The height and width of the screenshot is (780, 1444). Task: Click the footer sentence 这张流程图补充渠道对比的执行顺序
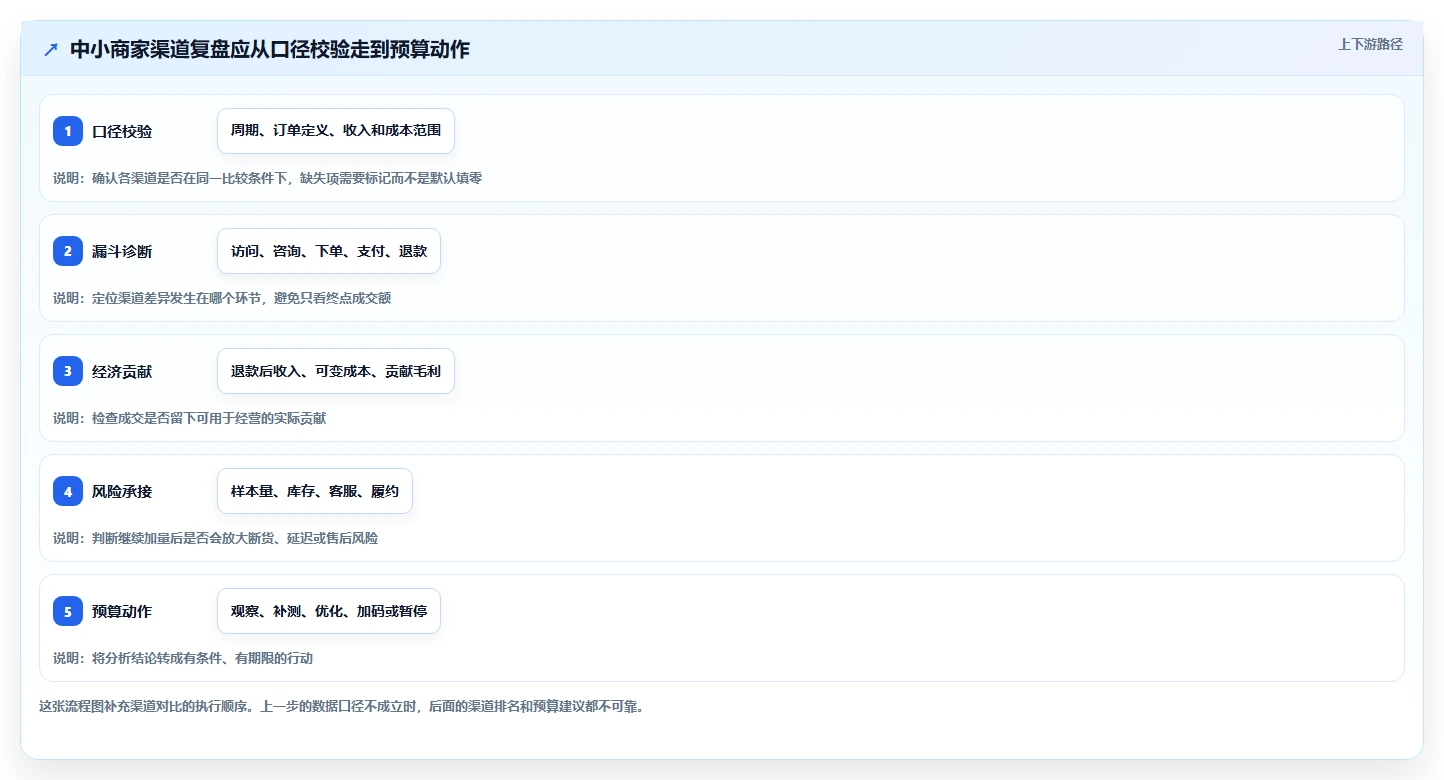coord(341,706)
